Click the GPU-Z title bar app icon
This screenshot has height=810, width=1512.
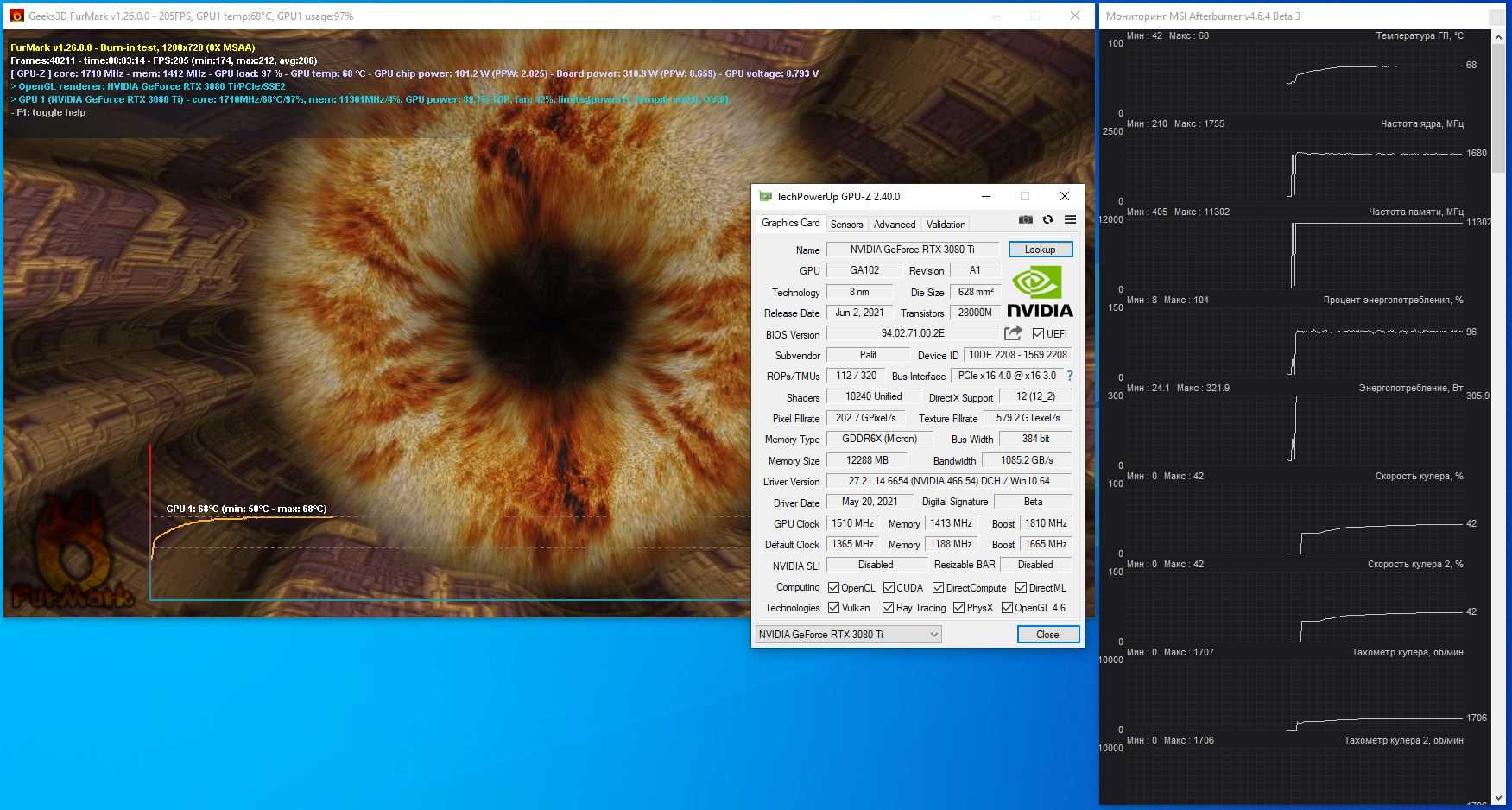point(765,197)
